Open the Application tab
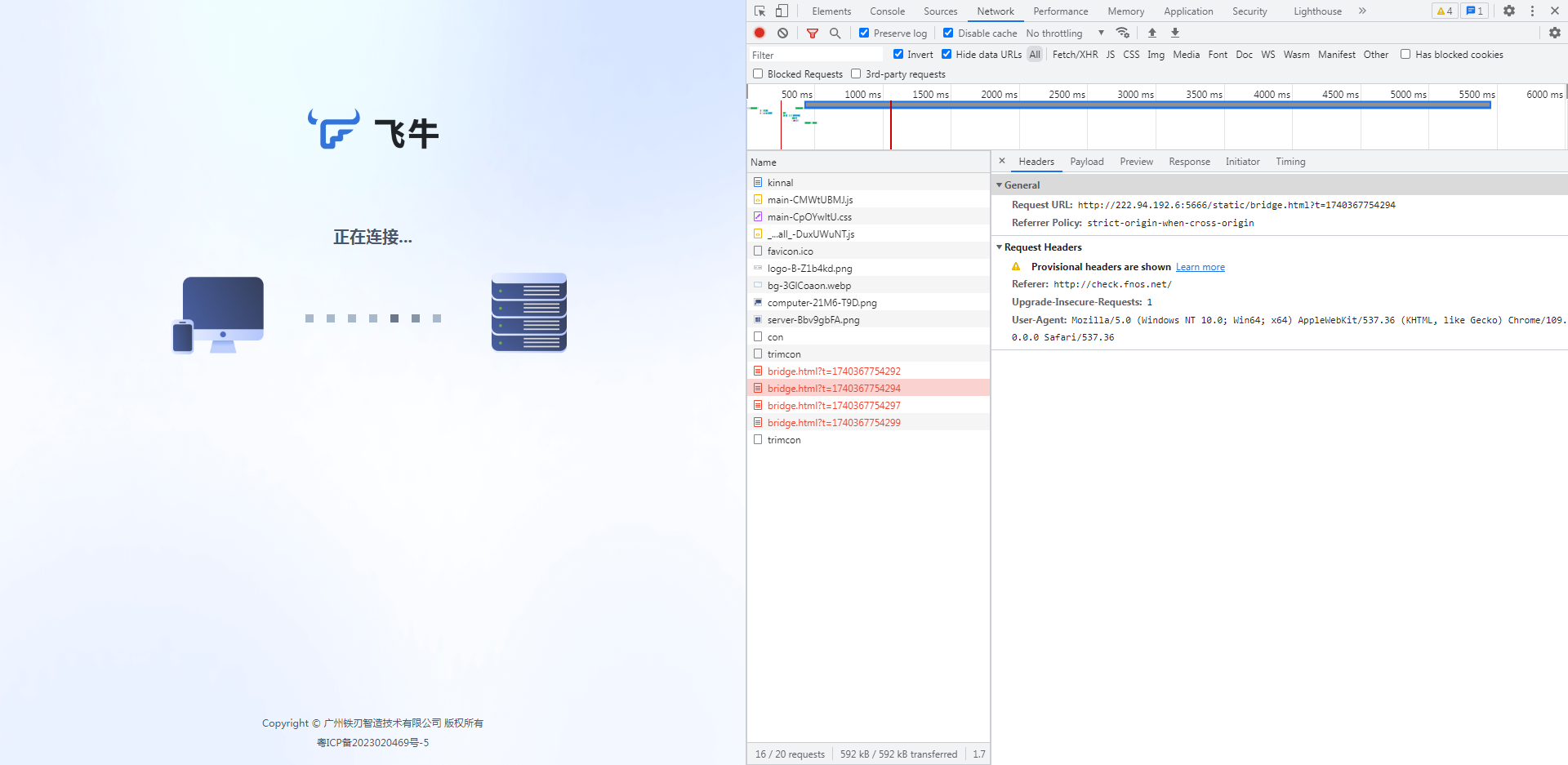The width and height of the screenshot is (1568, 765). pos(1188,11)
